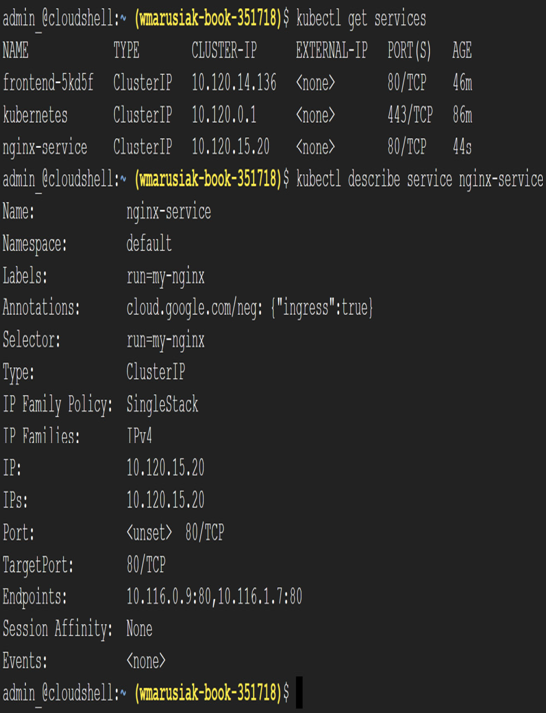Click the kubectl describe service command

click(420, 180)
